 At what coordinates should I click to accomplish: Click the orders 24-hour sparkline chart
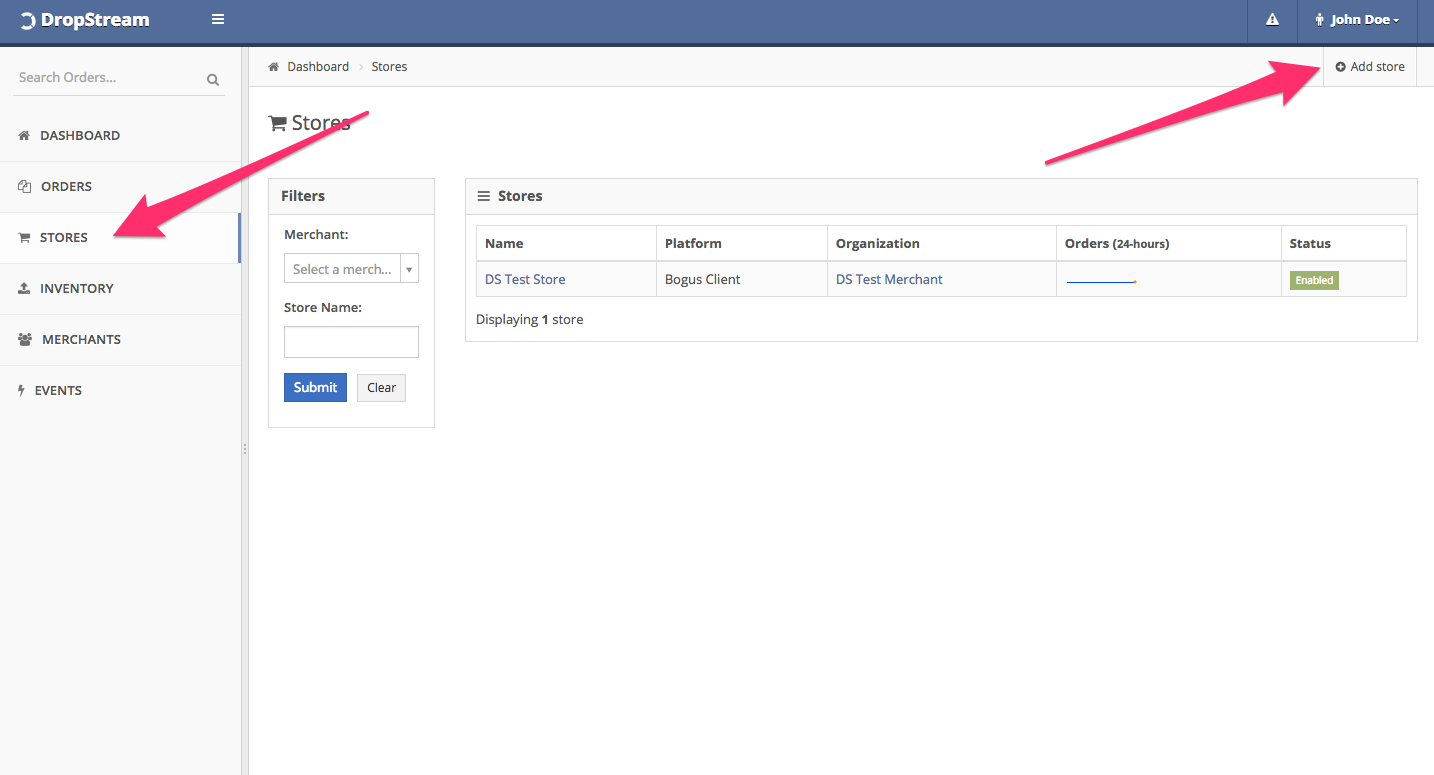click(1102, 282)
